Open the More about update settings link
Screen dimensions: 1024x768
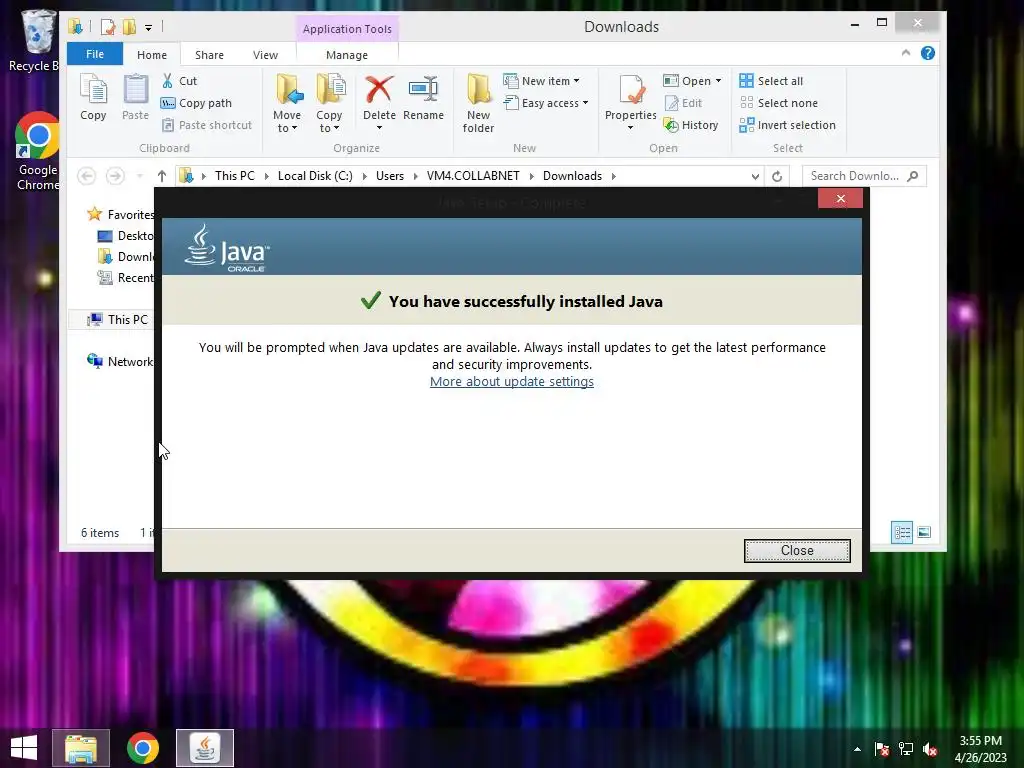click(511, 381)
